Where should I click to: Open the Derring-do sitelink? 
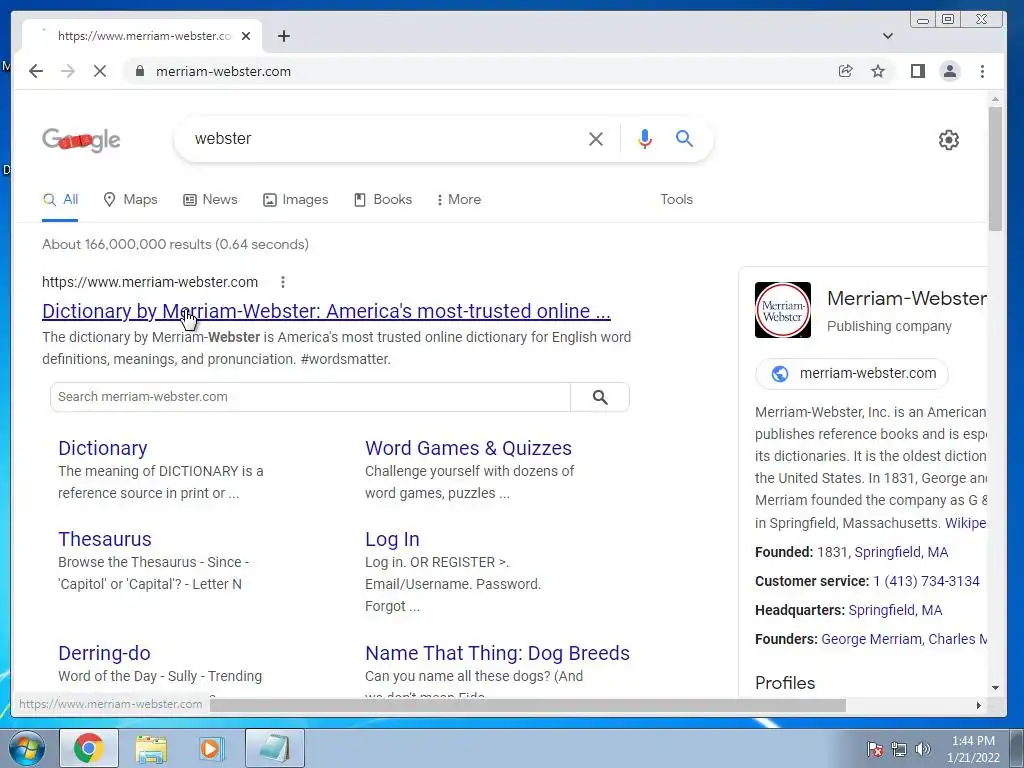[104, 653]
